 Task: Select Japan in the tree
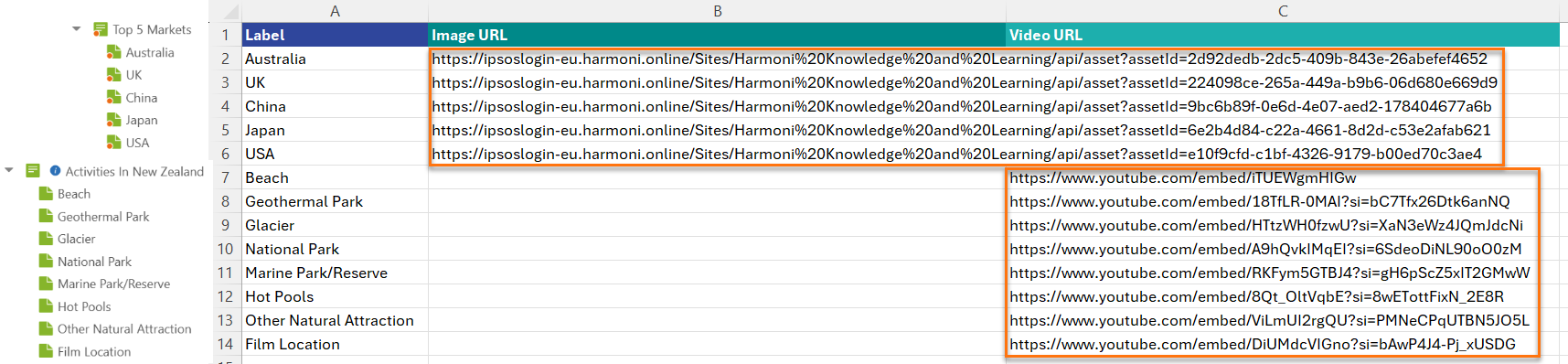tap(142, 120)
